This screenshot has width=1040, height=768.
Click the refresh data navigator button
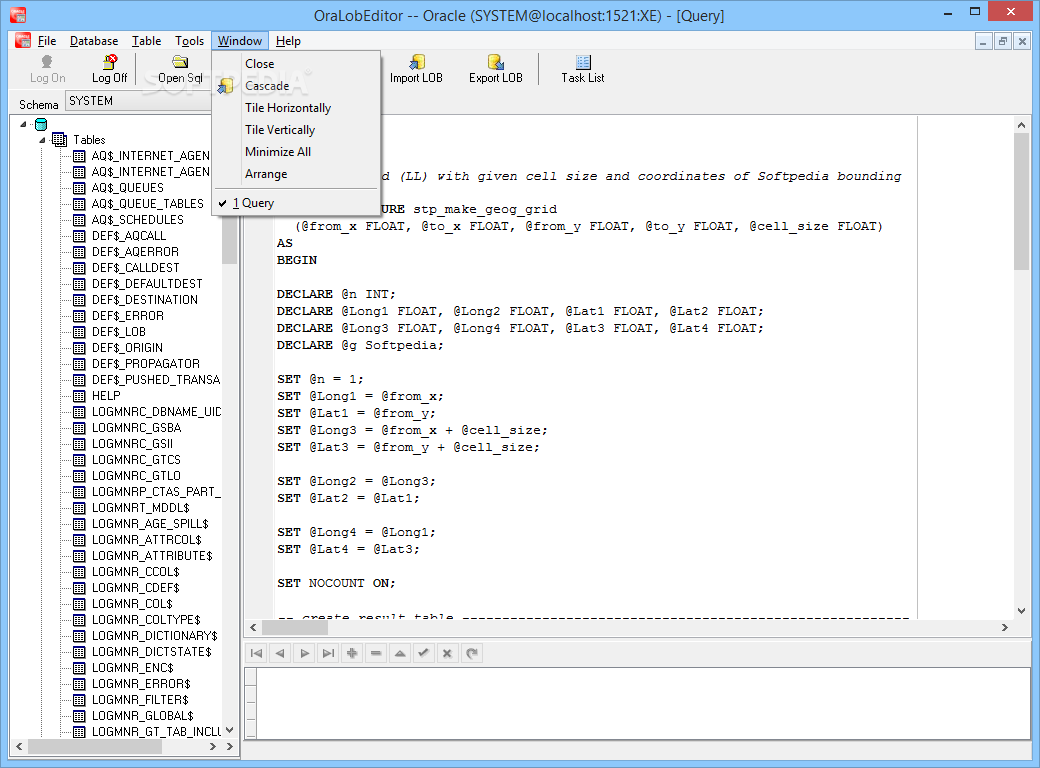(472, 653)
